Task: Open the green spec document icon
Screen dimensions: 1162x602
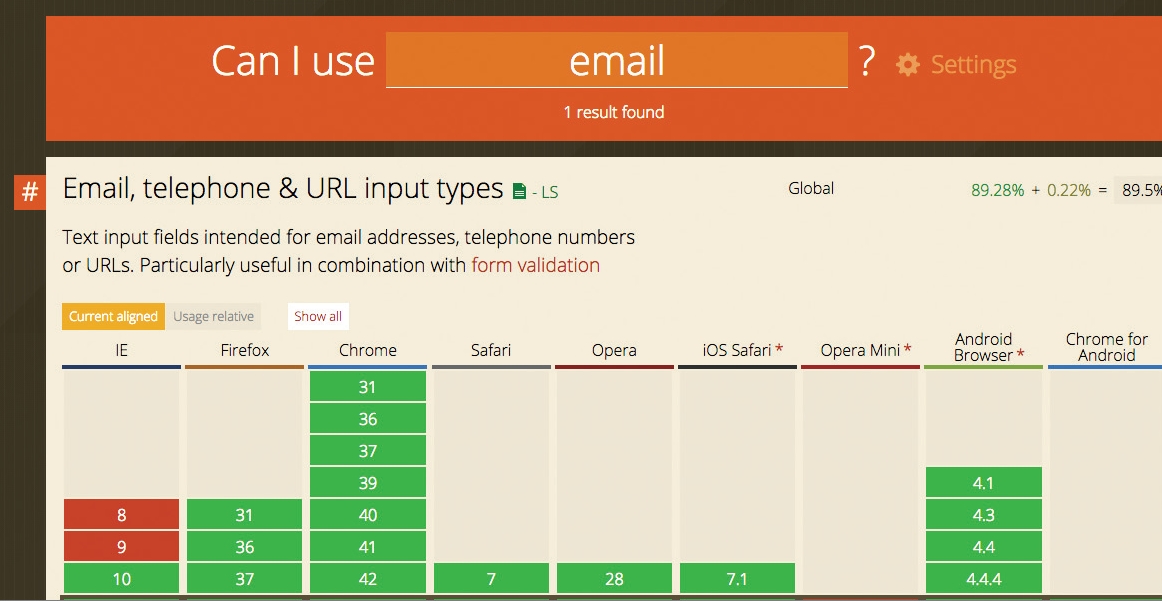Action: coord(519,191)
